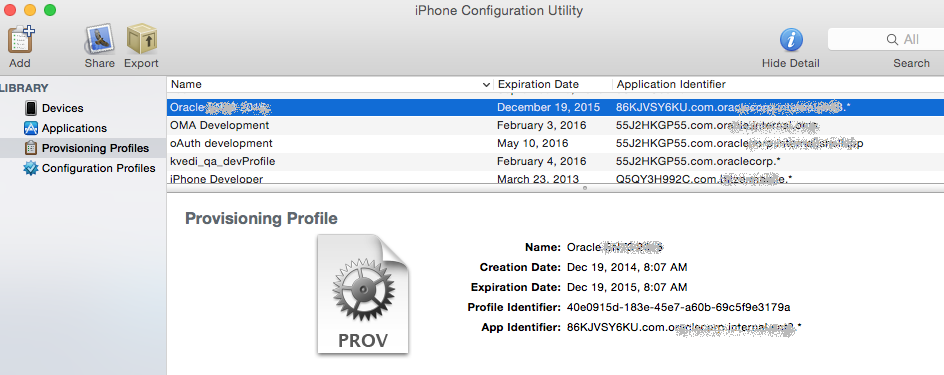Click the 55J2HKGP55.com.oraclecorp.* identifier cell
This screenshot has height=375, width=944.
click(698, 161)
